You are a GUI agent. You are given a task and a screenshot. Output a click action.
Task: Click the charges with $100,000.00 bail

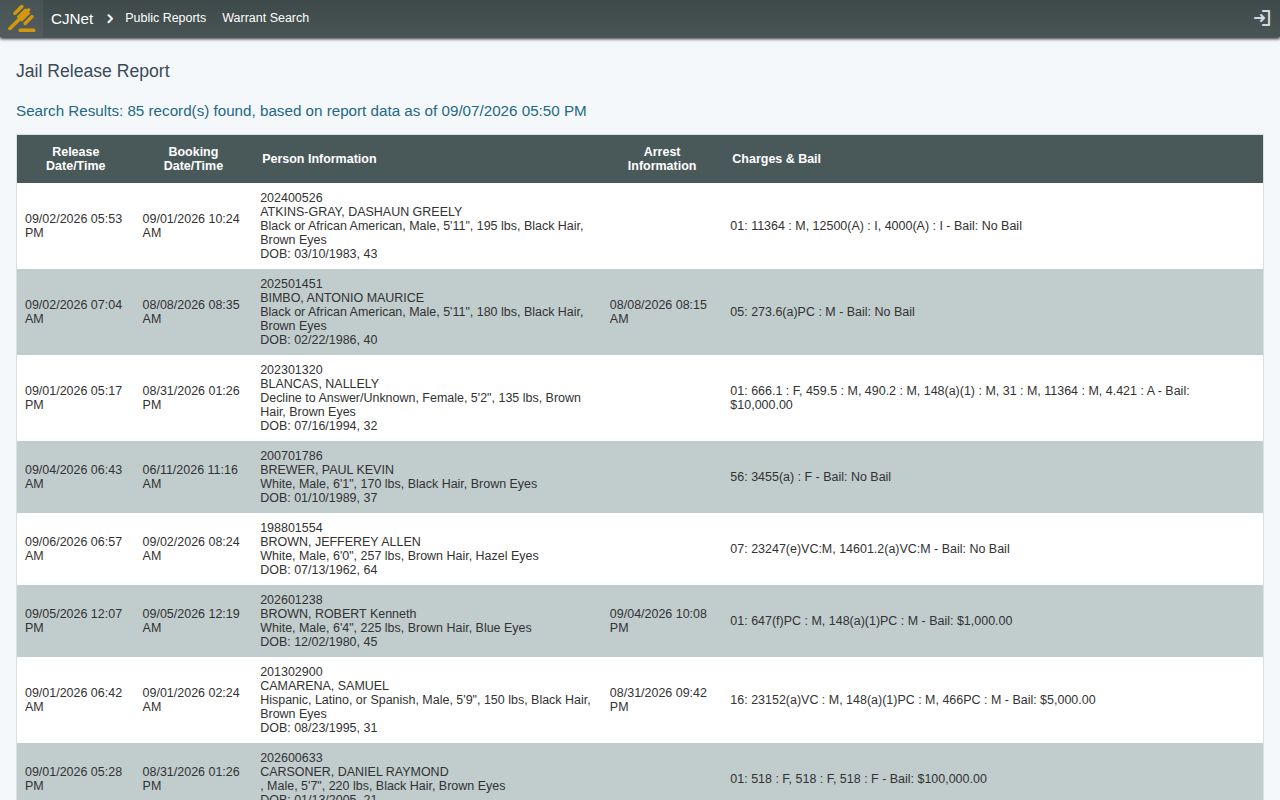point(858,779)
